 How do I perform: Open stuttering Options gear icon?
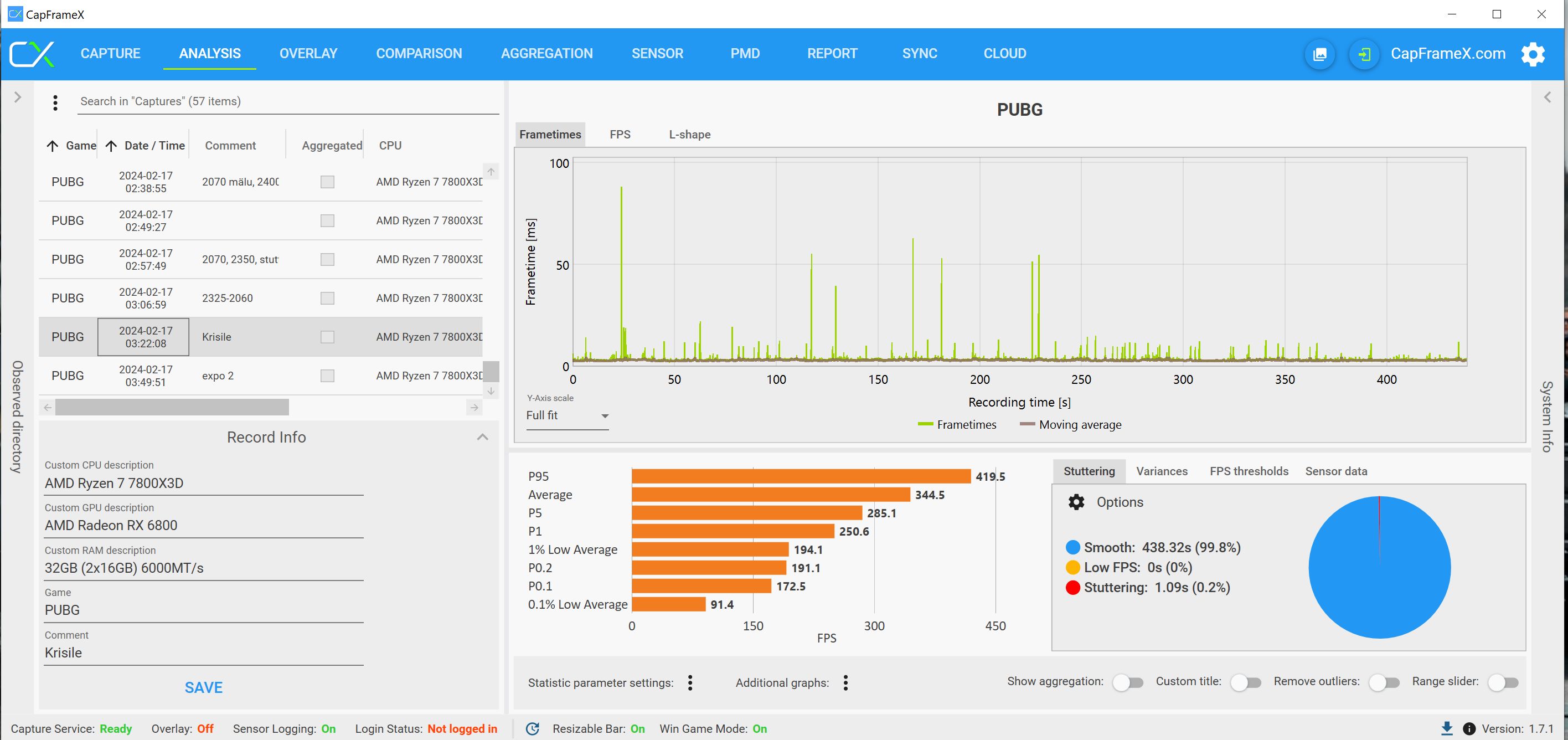coord(1076,502)
